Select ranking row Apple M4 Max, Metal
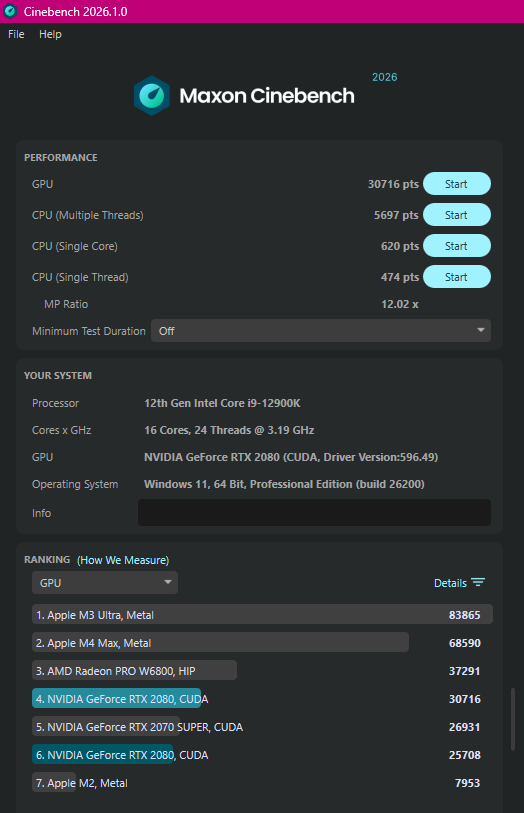524x813 pixels. pos(262,643)
